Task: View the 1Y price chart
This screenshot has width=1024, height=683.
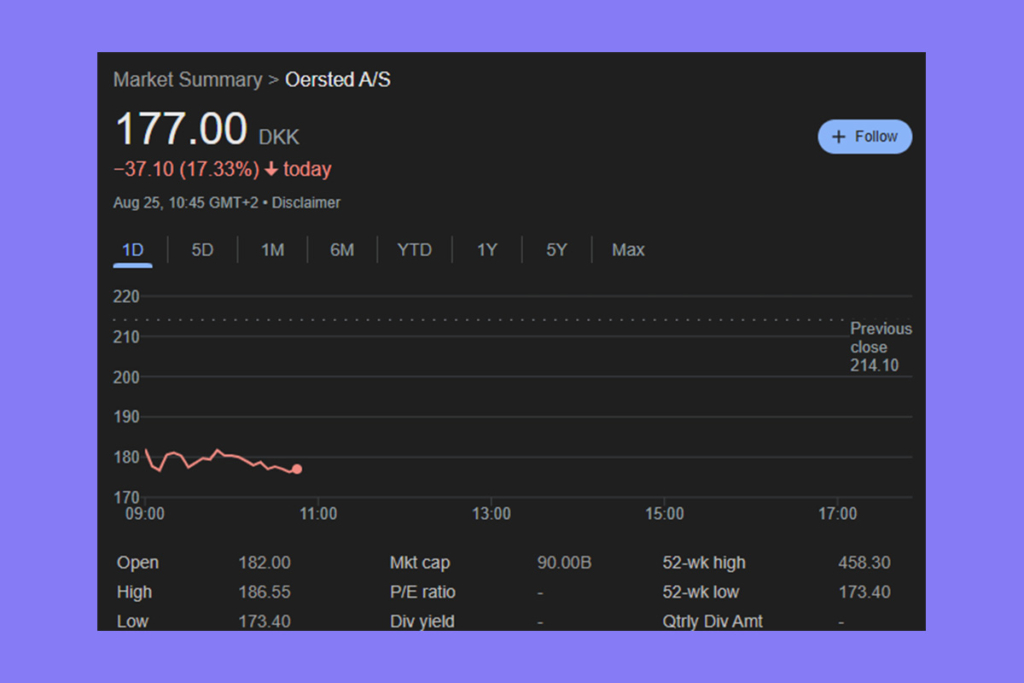Action: point(486,249)
